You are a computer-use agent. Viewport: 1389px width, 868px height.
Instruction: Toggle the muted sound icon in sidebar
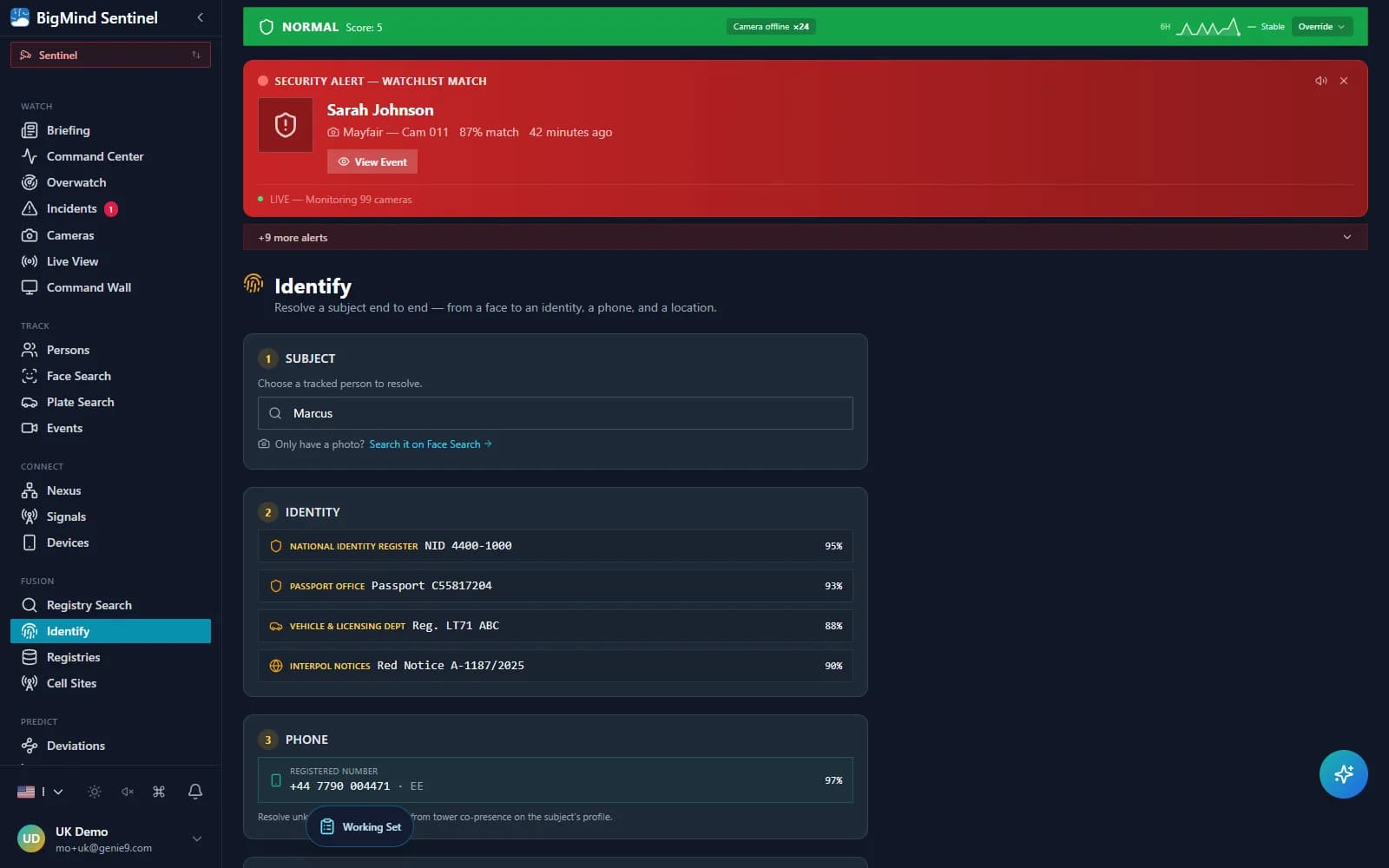coord(128,792)
